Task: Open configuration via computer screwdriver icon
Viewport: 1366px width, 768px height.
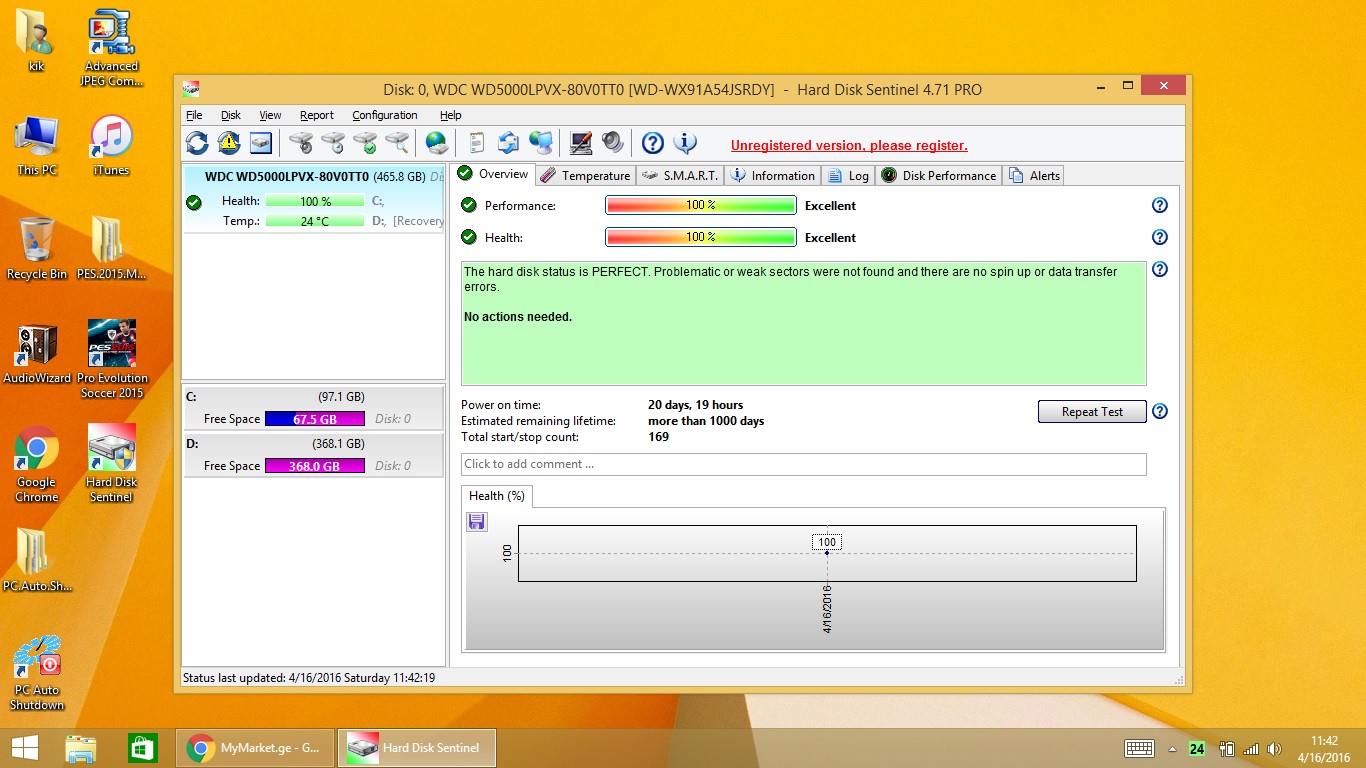Action: coord(581,143)
